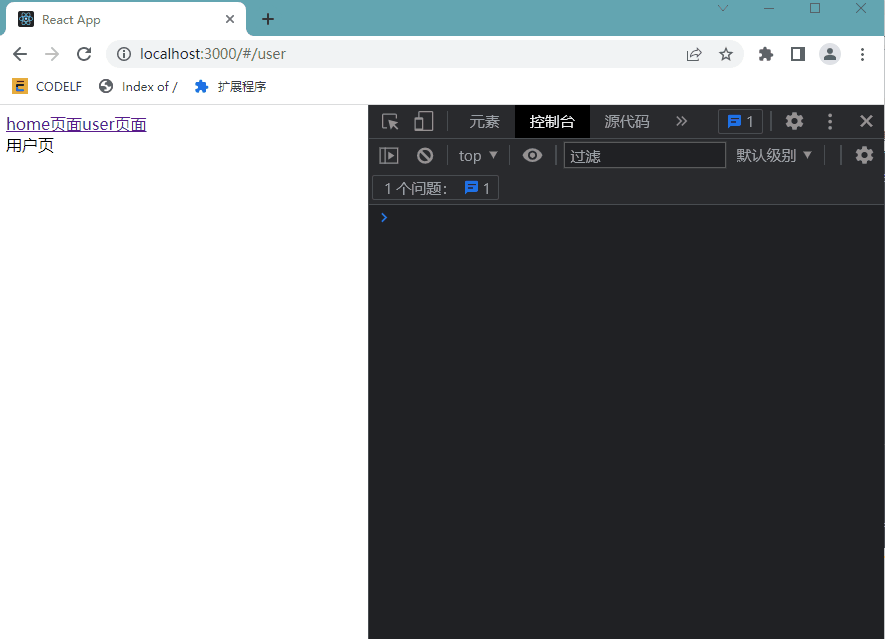Clear the console with the clear icon
885x639 pixels.
[x=425, y=155]
